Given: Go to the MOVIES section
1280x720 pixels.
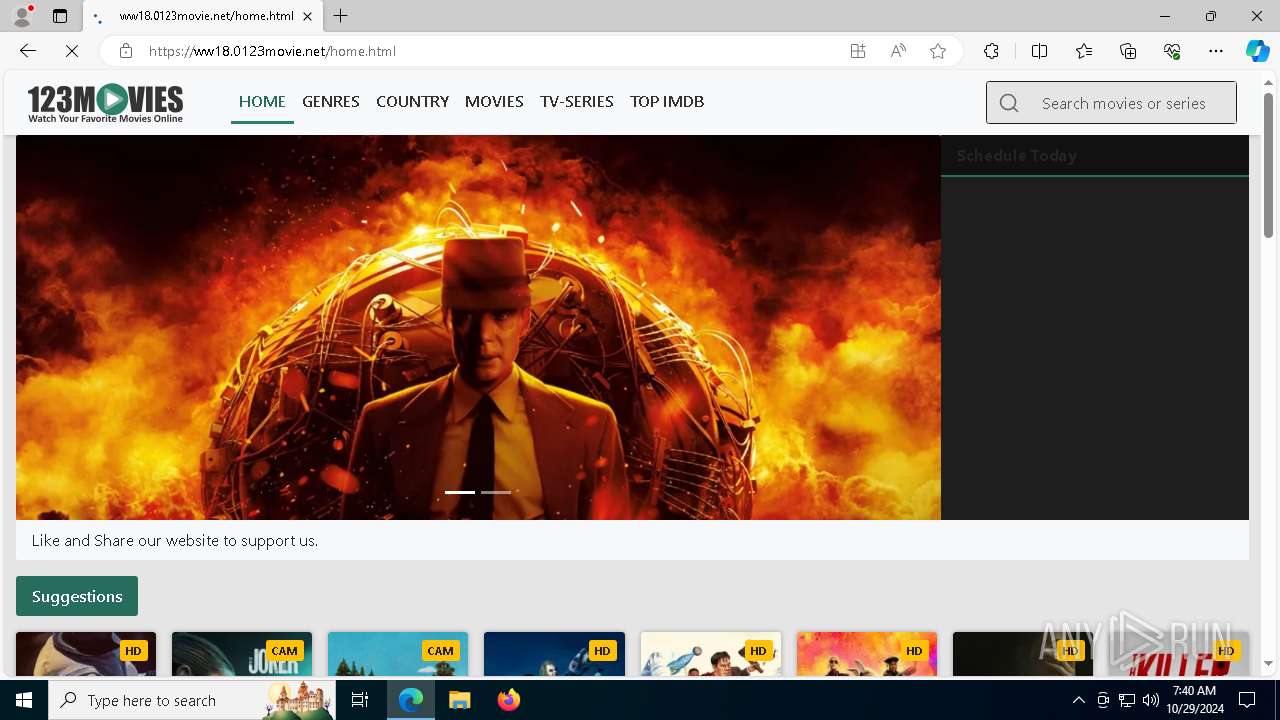Looking at the screenshot, I should [x=494, y=101].
